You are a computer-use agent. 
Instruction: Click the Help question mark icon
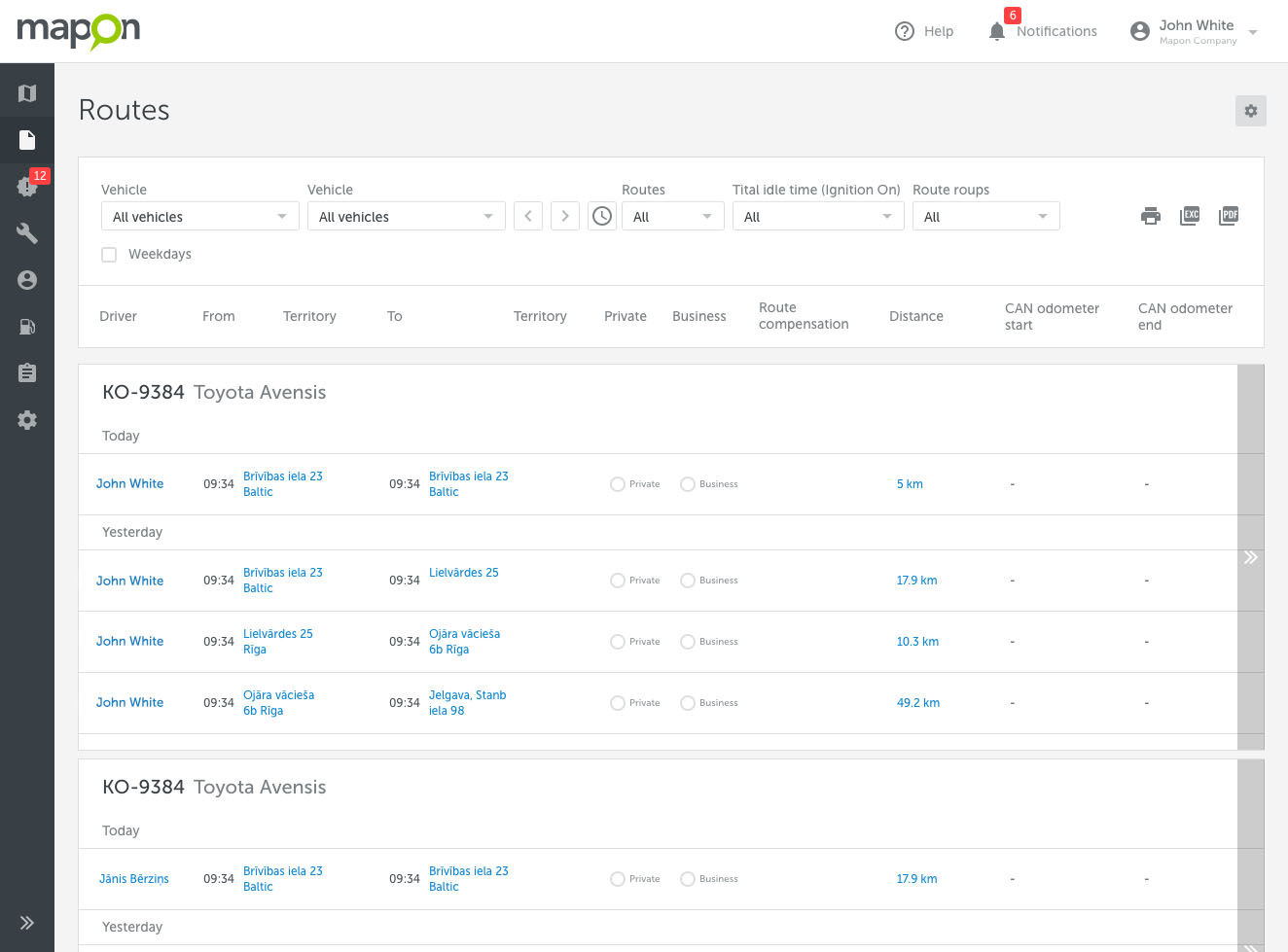coord(905,31)
